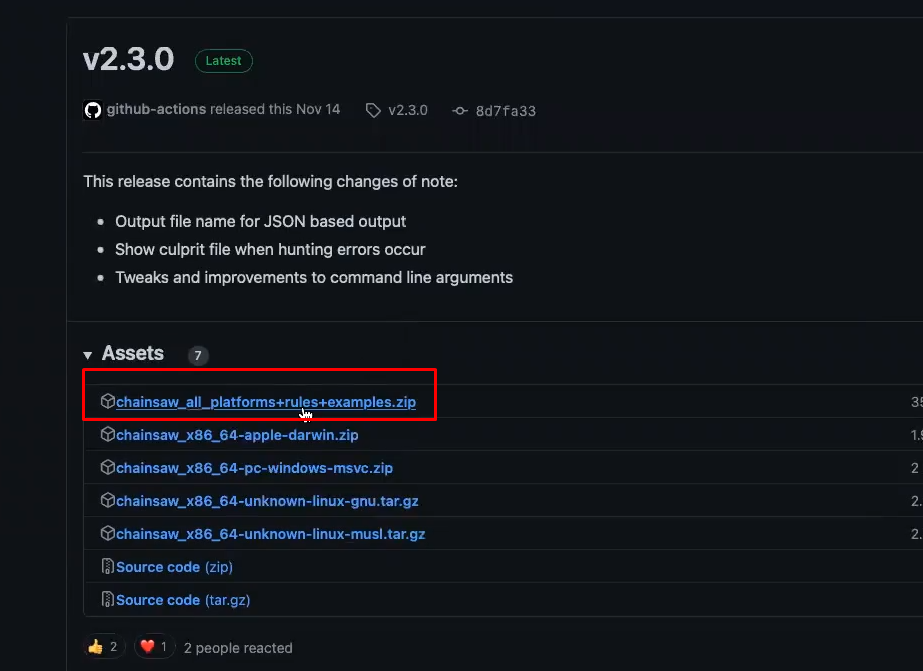Screen dimensions: 923x671
Task: Click the commit icon beside 8d7fa33
Action: point(460,111)
